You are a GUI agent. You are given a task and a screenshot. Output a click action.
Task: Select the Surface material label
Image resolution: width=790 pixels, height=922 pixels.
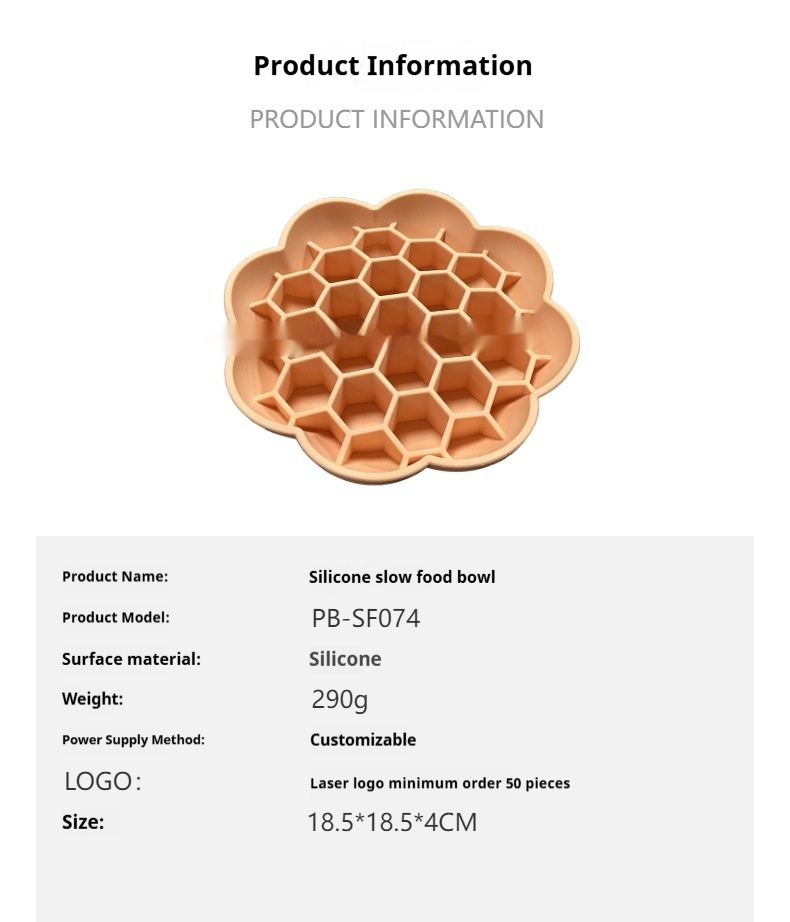point(131,659)
